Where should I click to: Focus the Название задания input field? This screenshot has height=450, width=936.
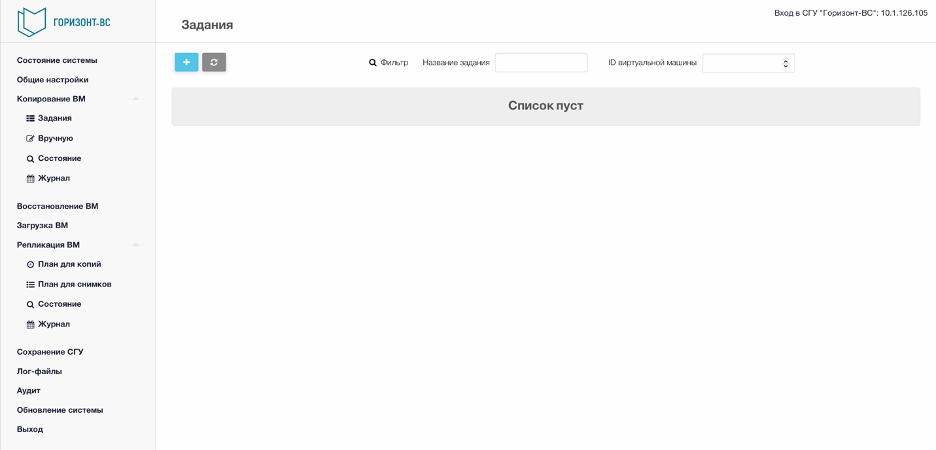tap(541, 63)
